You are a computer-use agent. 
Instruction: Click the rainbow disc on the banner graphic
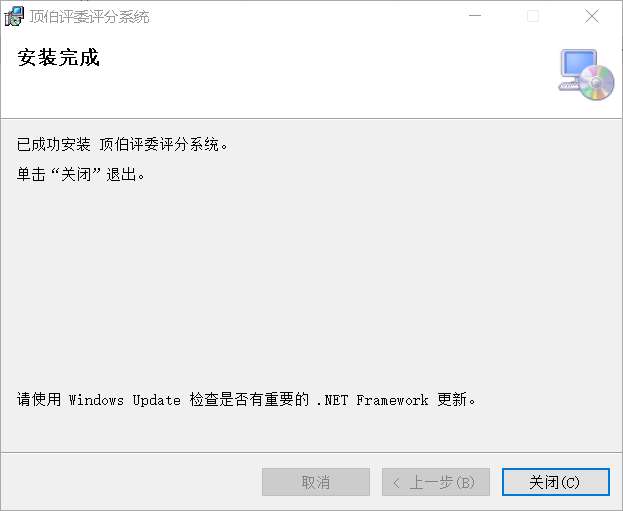coord(596,82)
